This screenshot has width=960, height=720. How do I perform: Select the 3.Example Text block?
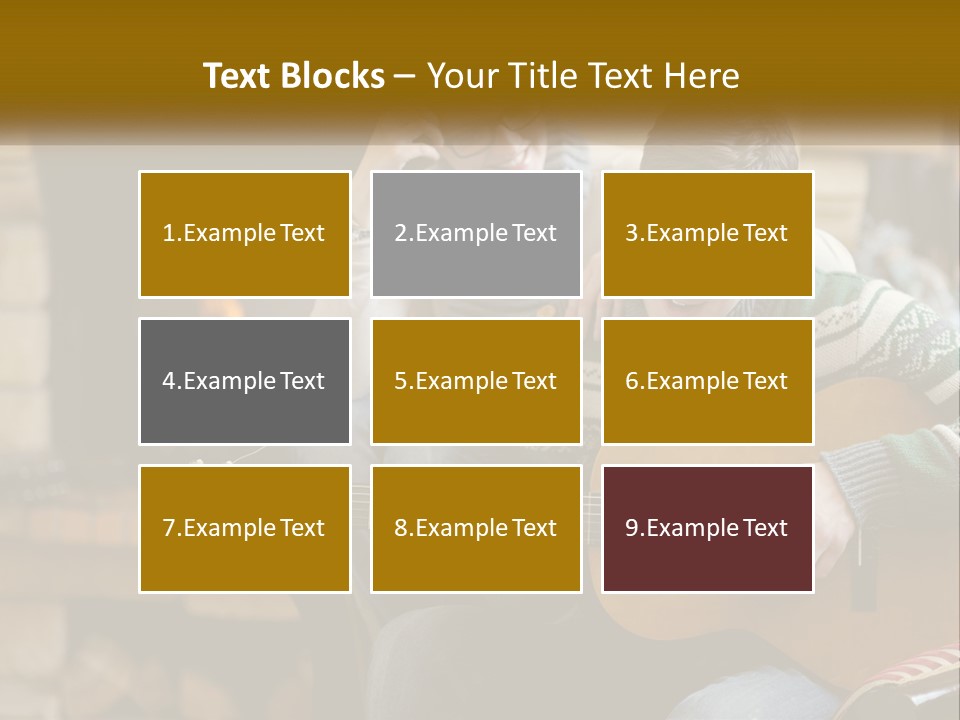(707, 234)
